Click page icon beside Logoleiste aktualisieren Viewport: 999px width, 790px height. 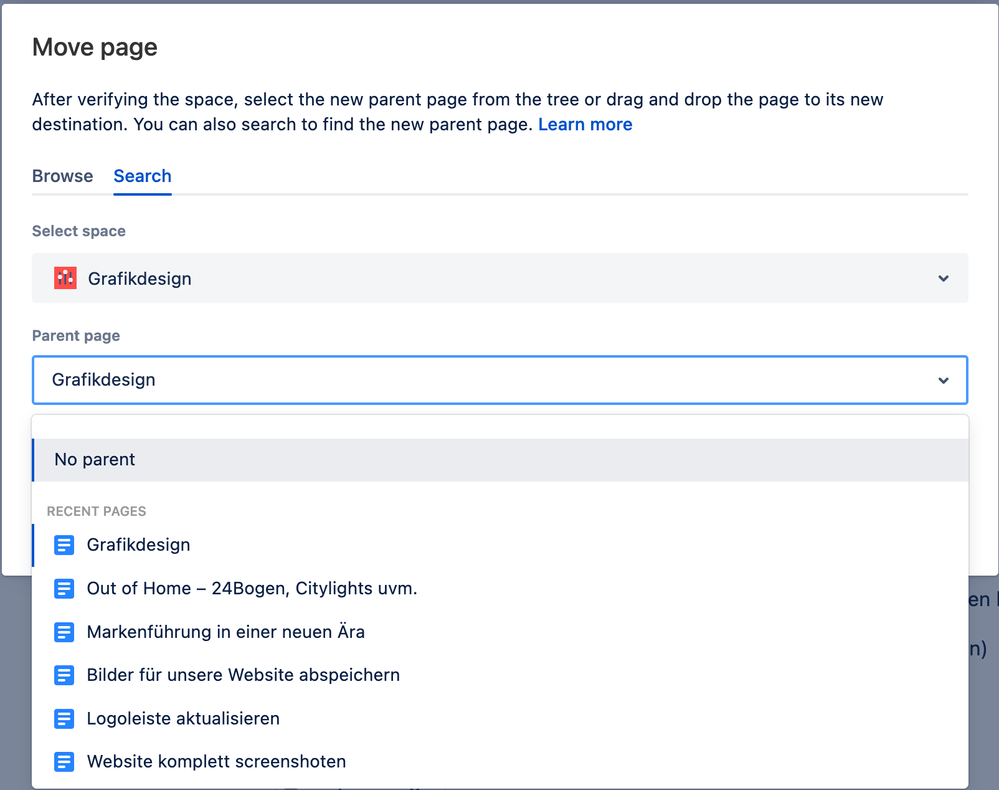[x=64, y=718]
